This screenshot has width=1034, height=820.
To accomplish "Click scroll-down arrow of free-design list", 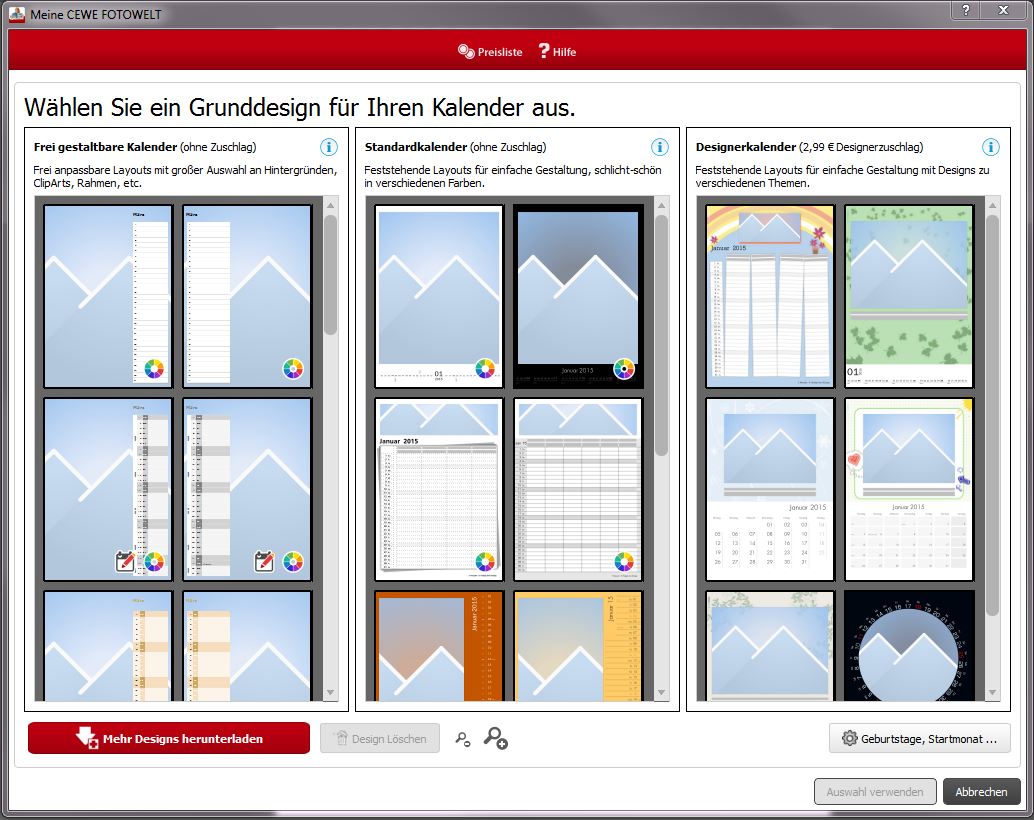I will tap(331, 693).
